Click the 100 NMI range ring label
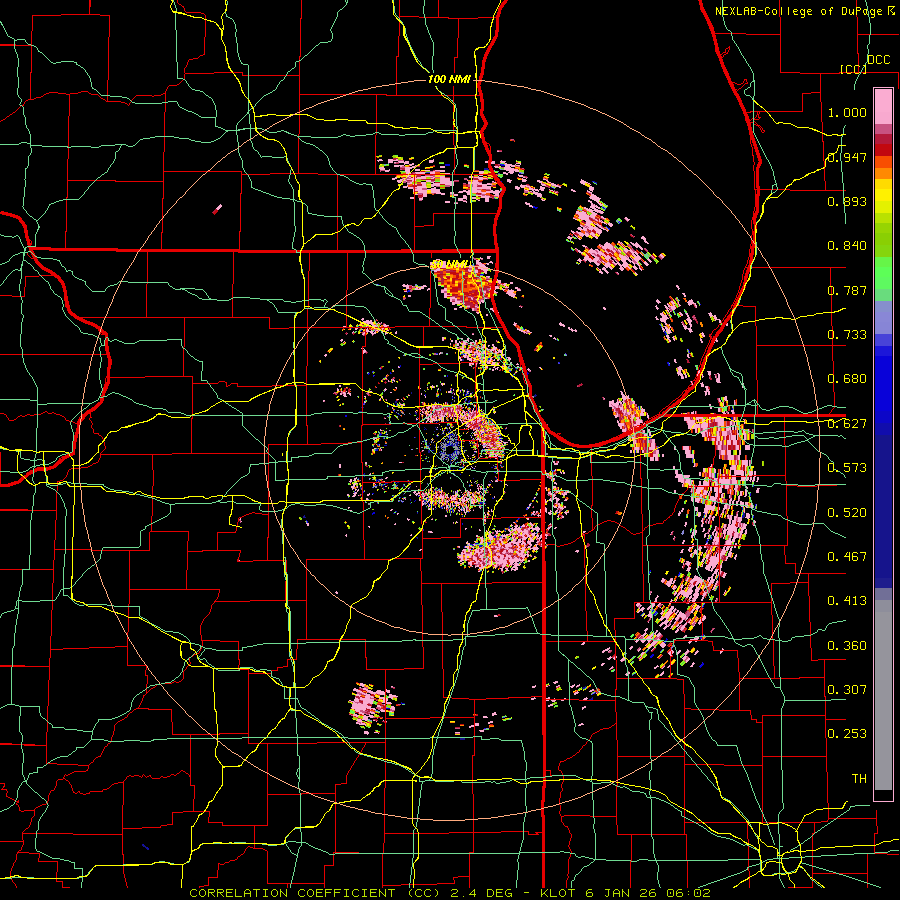This screenshot has width=900, height=900. [x=449, y=79]
